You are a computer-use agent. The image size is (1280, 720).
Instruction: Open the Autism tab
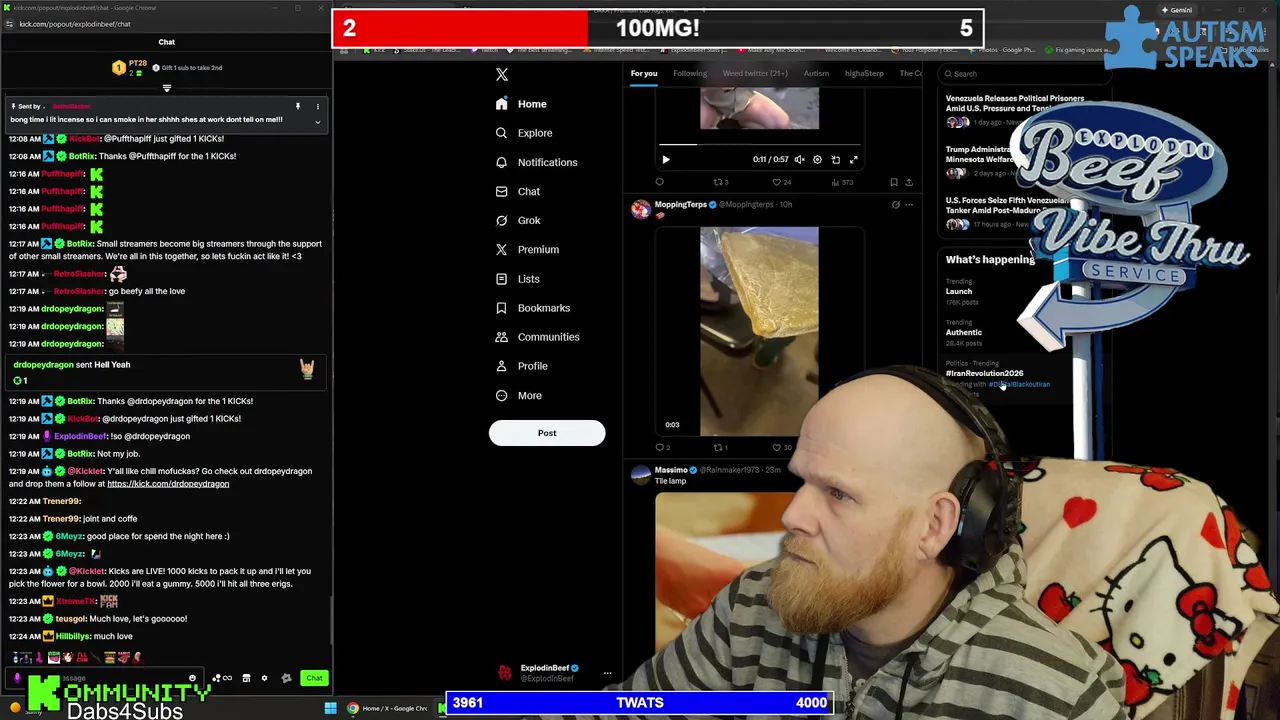click(816, 73)
